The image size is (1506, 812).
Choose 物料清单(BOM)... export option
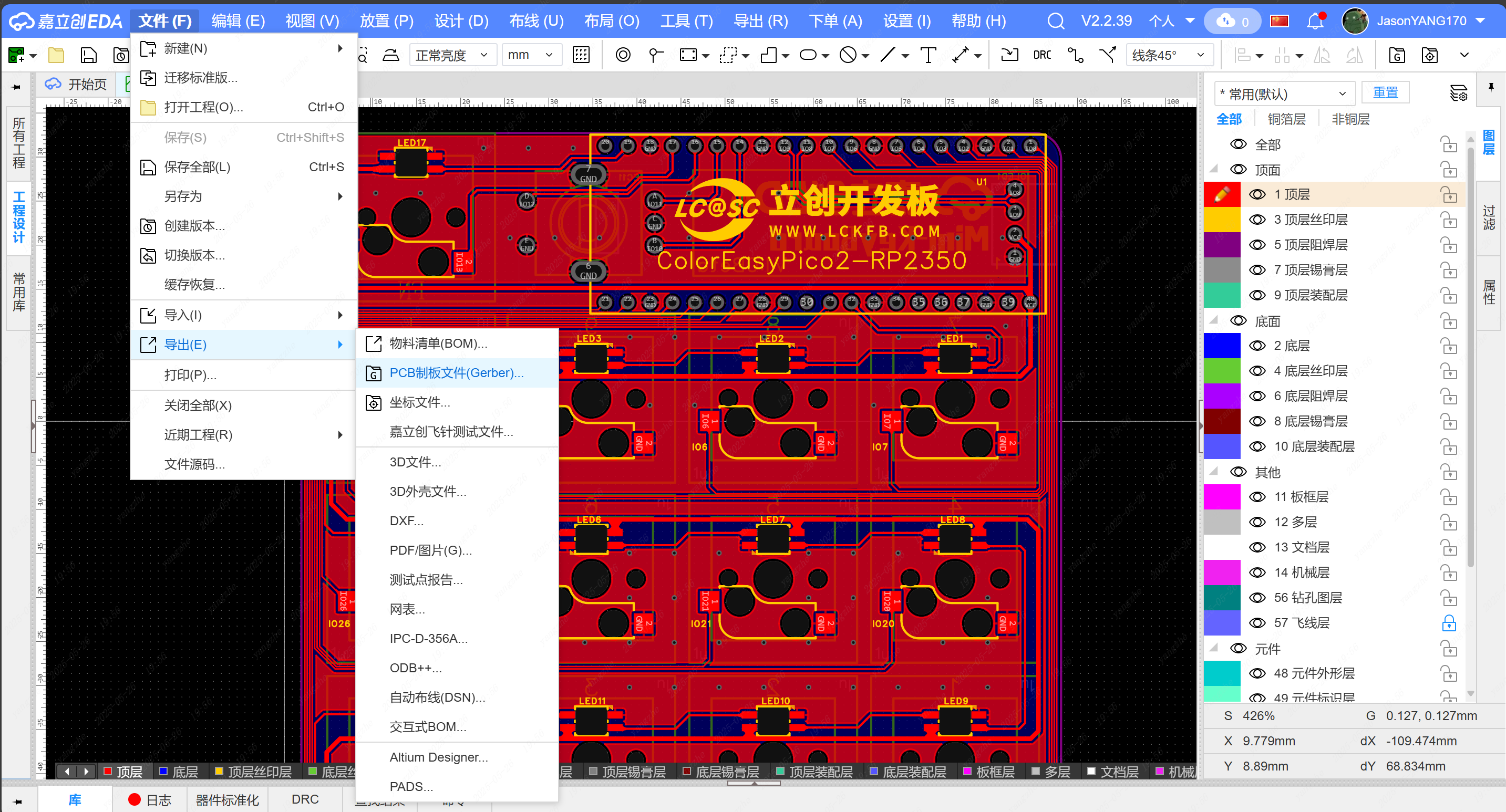point(457,343)
